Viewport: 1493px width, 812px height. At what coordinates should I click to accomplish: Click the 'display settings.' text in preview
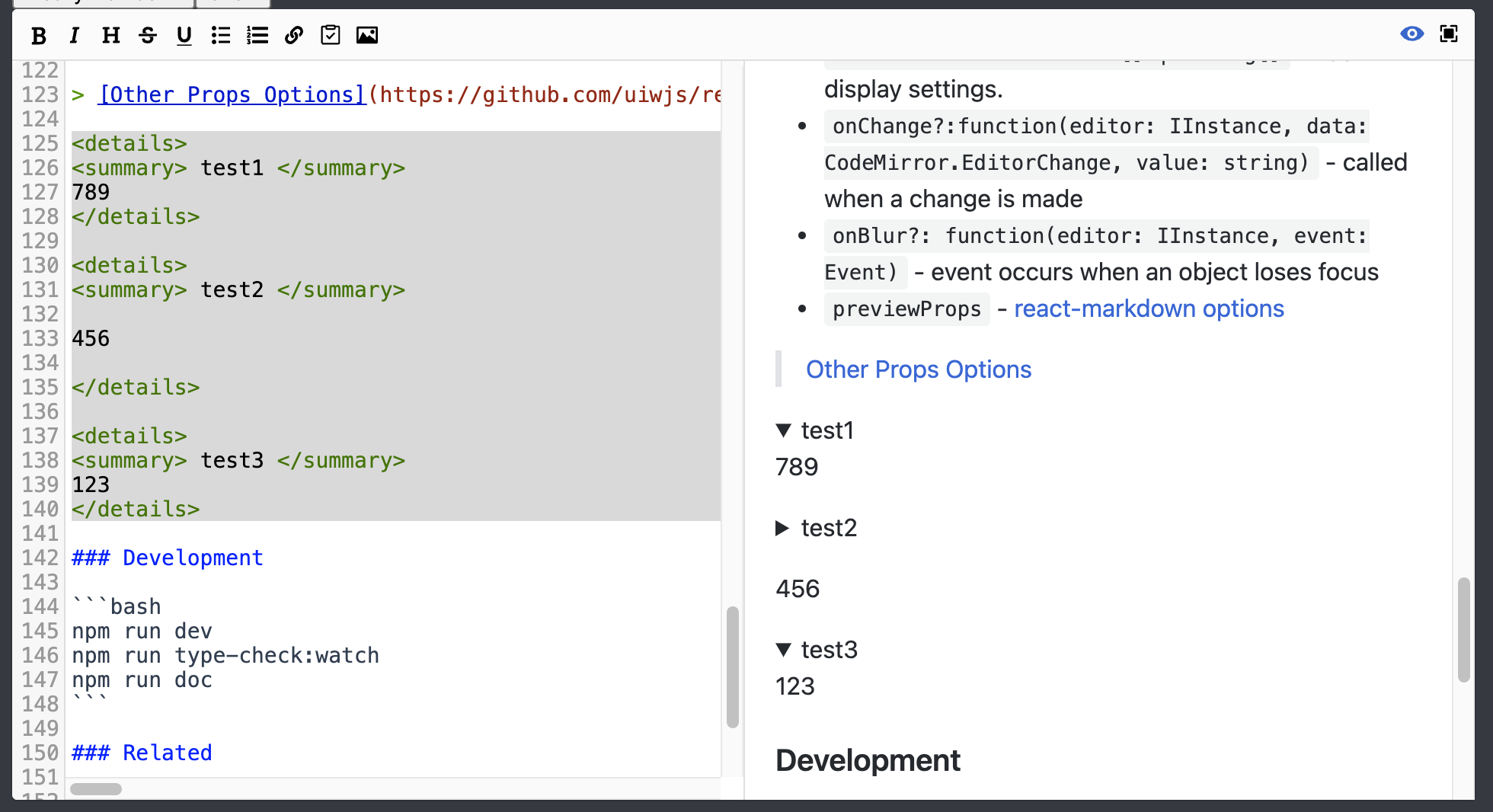click(913, 89)
